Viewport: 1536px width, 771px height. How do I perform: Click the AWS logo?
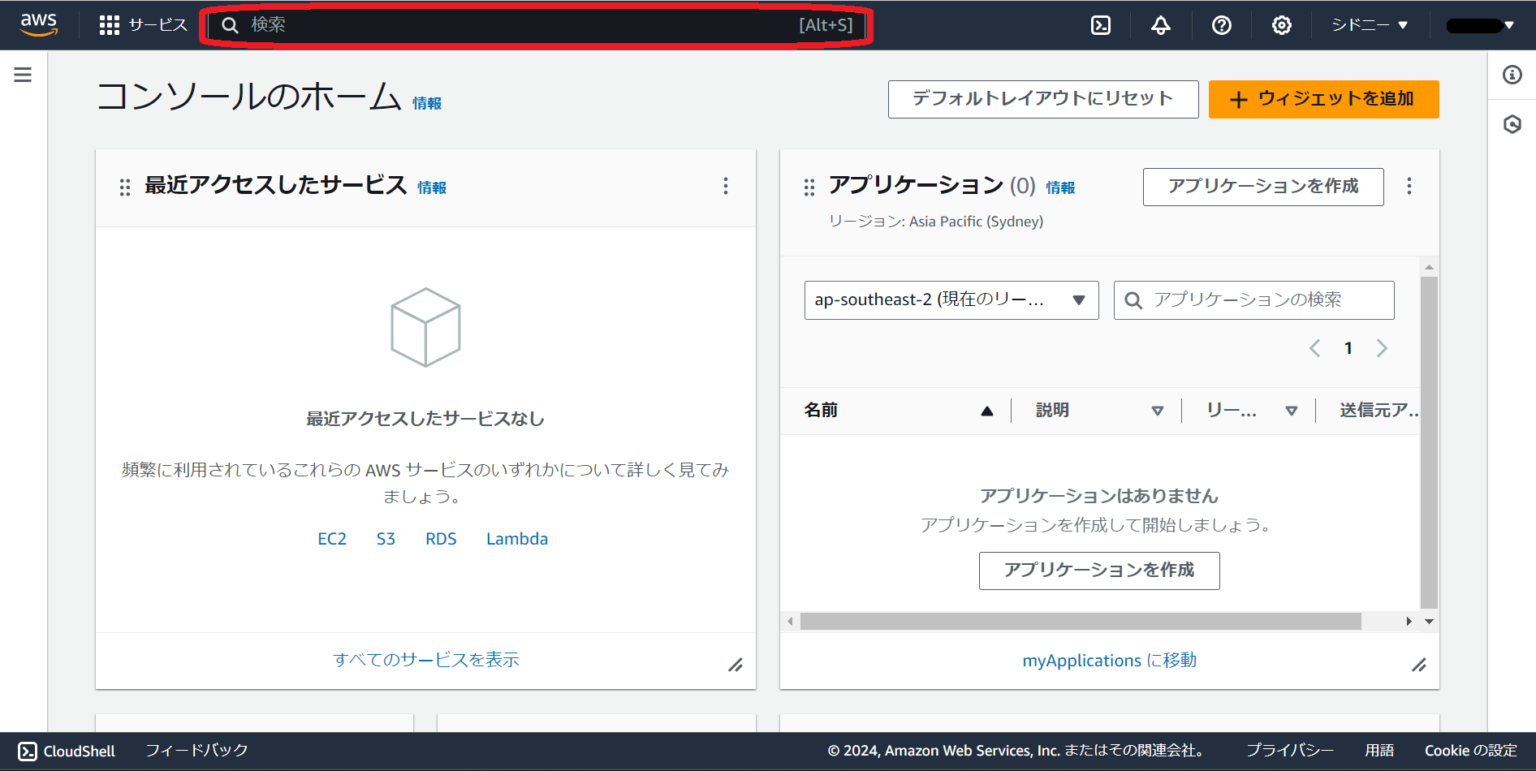pyautogui.click(x=38, y=24)
